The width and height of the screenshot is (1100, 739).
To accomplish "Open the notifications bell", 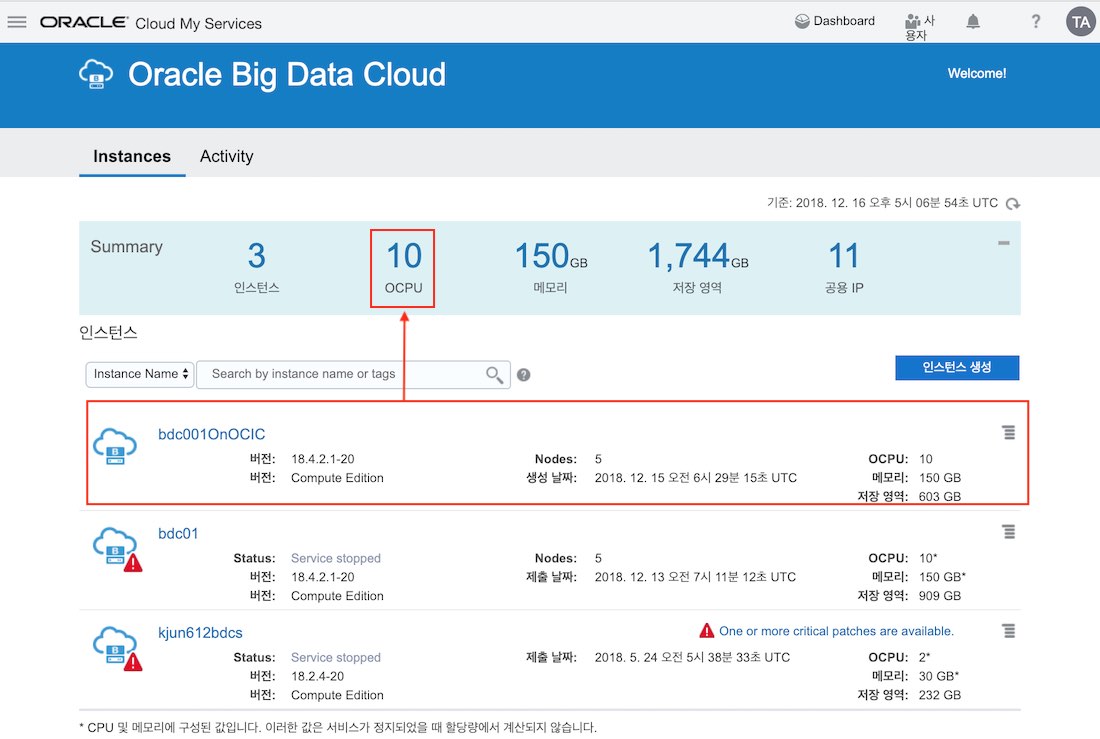I will click(x=972, y=21).
